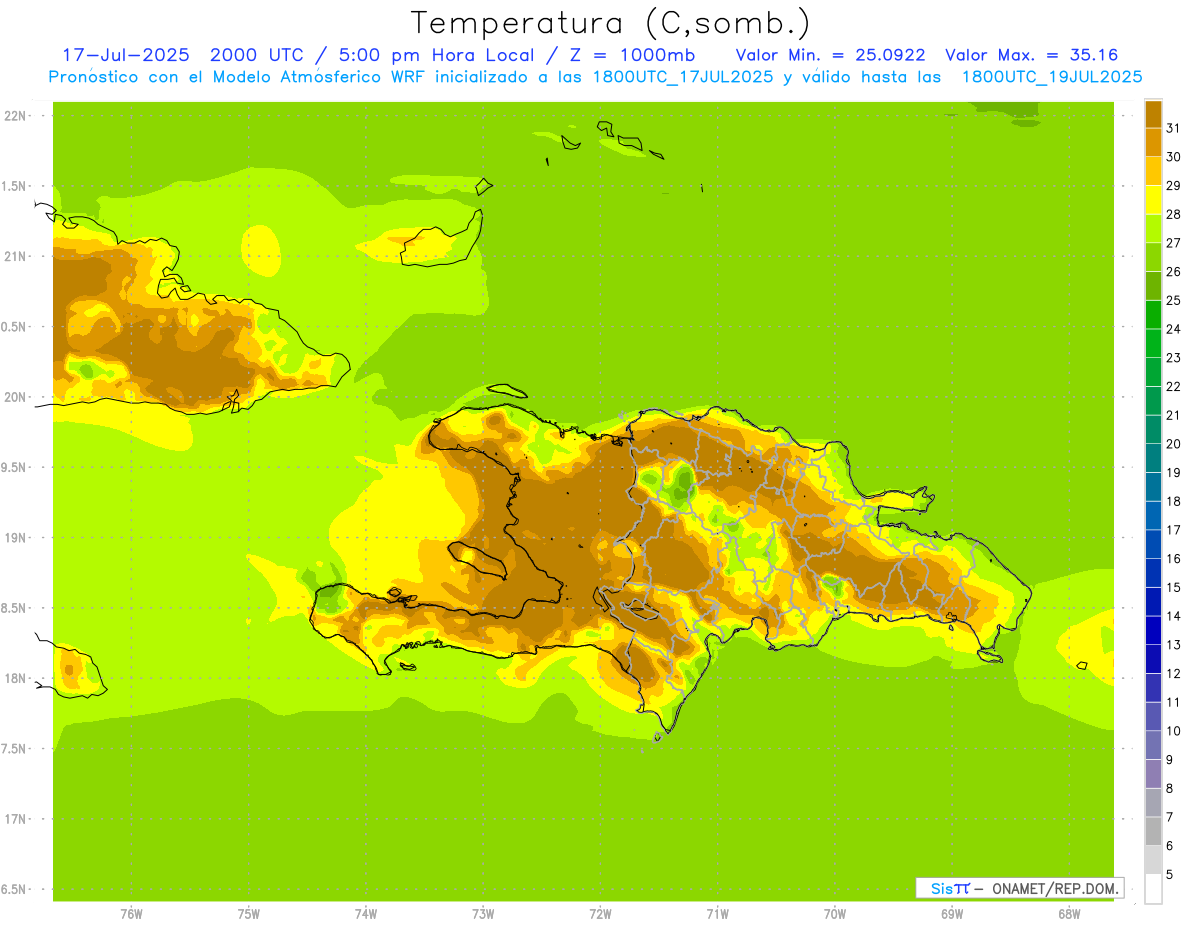Pick the dark brown swatch above 31
1200x927 pixels.
click(x=1153, y=114)
